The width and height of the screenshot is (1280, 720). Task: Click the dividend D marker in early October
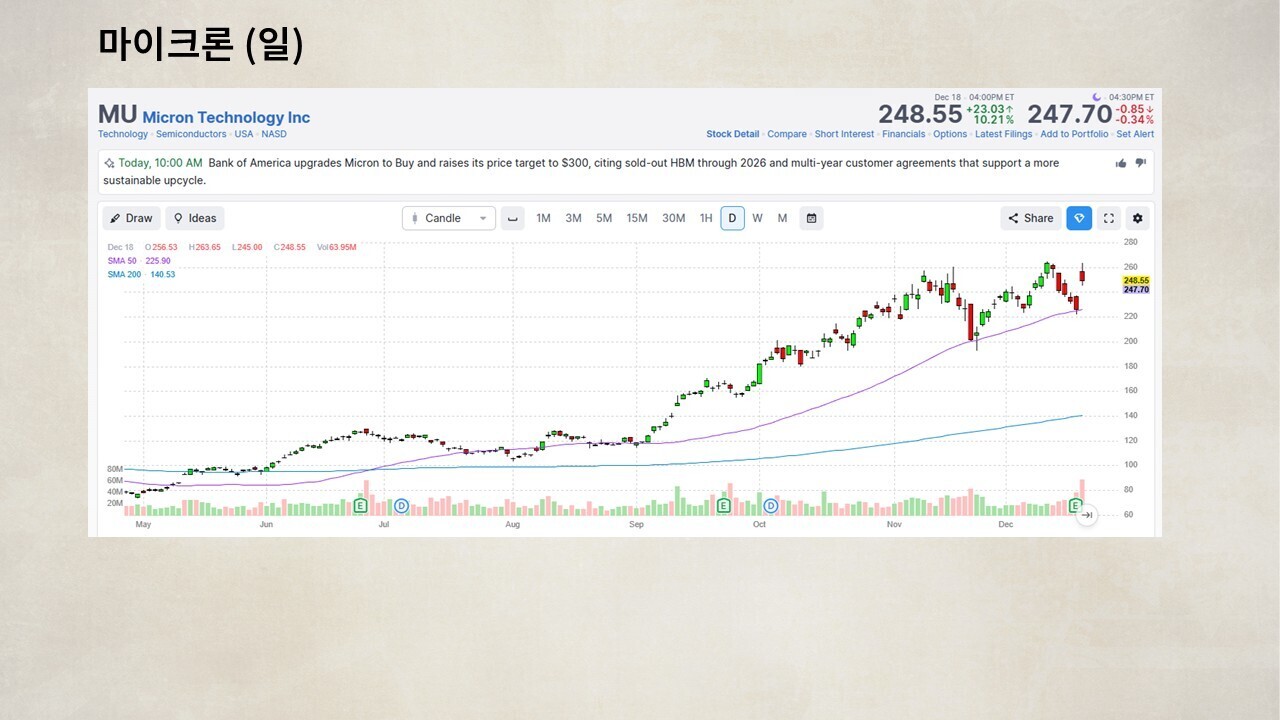pyautogui.click(x=771, y=506)
